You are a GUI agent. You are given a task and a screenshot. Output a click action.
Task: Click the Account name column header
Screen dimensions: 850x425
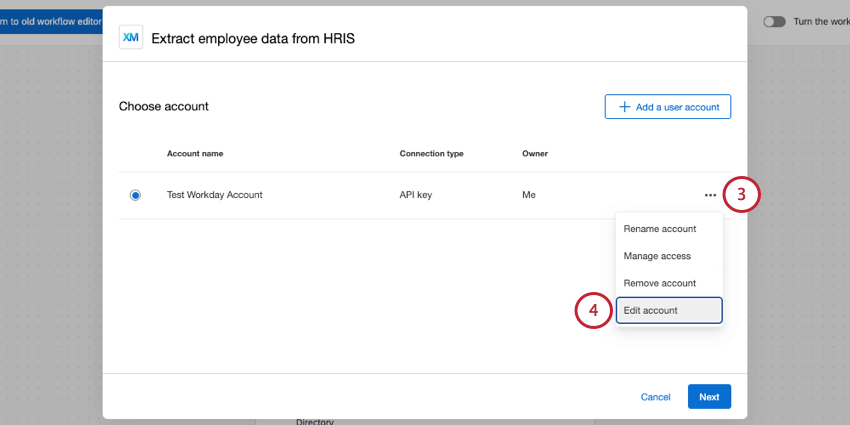tap(195, 154)
